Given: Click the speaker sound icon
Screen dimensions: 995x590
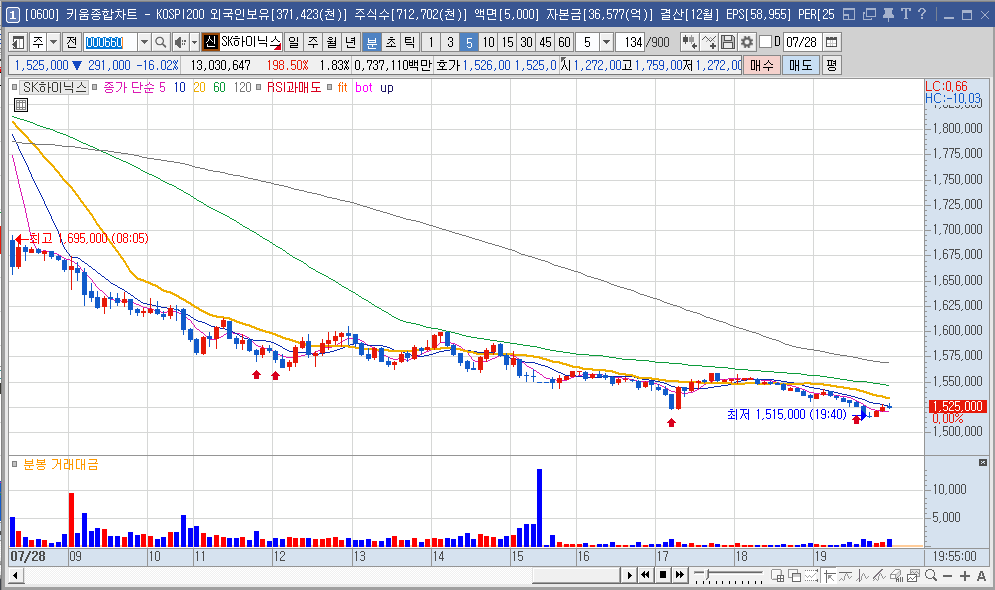Looking at the screenshot, I should [x=180, y=43].
